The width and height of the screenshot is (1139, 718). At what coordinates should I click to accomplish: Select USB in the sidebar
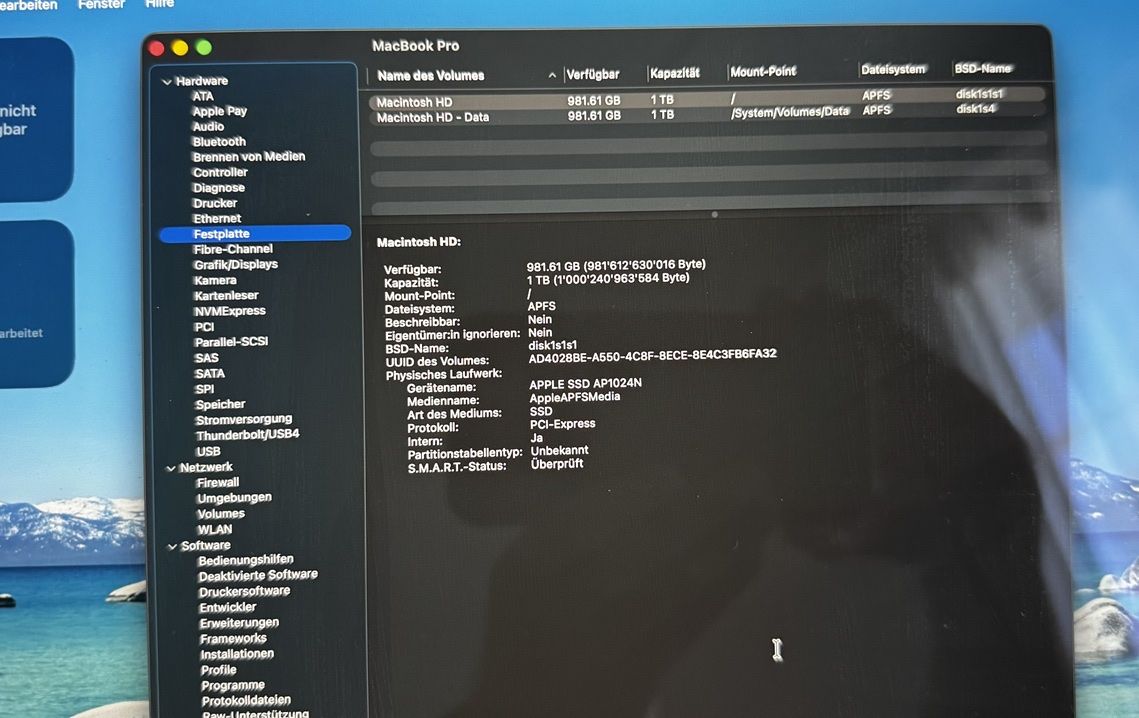pos(208,451)
